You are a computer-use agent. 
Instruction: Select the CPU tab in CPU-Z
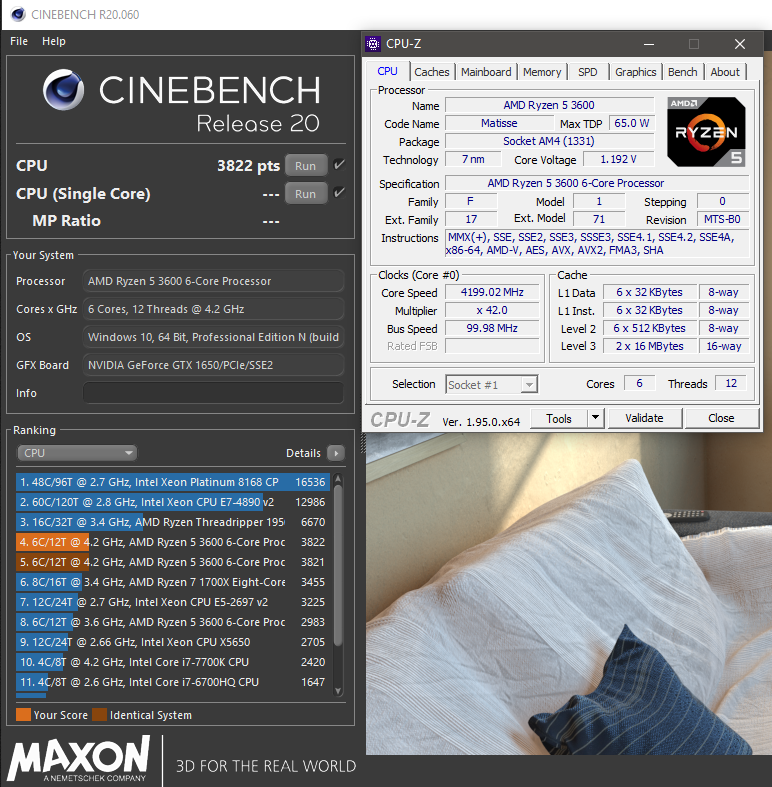(387, 71)
